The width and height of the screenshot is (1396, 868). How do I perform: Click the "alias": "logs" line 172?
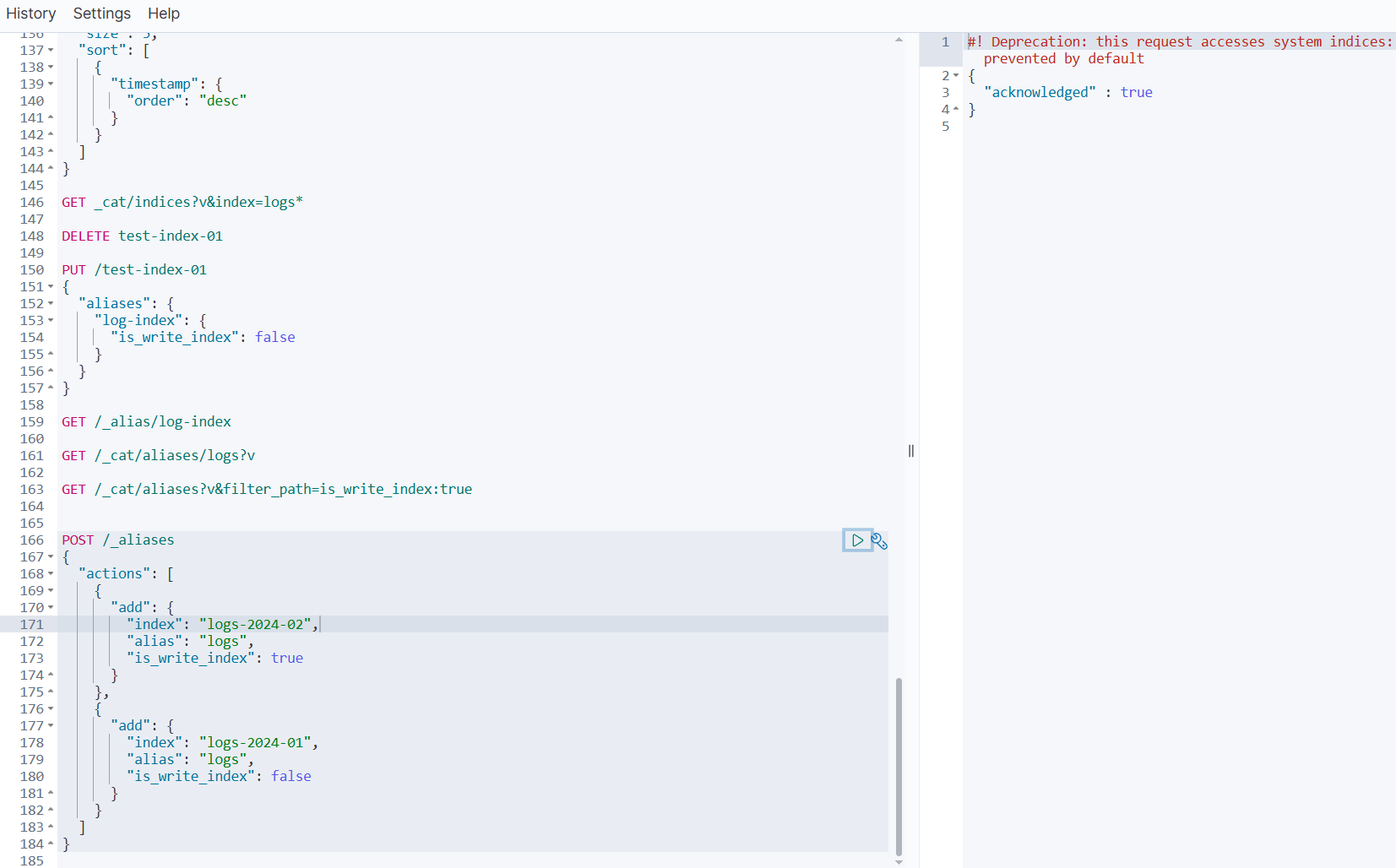tap(191, 642)
